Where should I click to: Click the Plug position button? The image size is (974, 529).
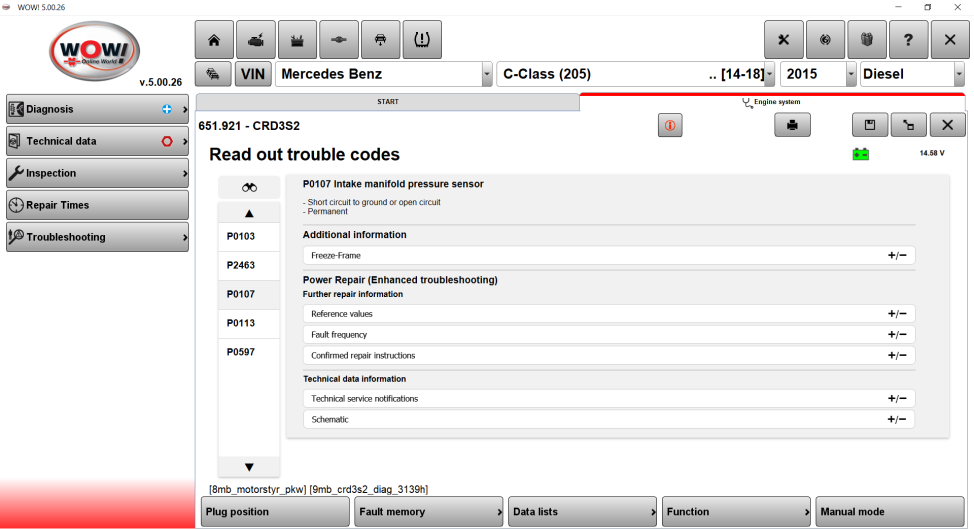(x=275, y=512)
